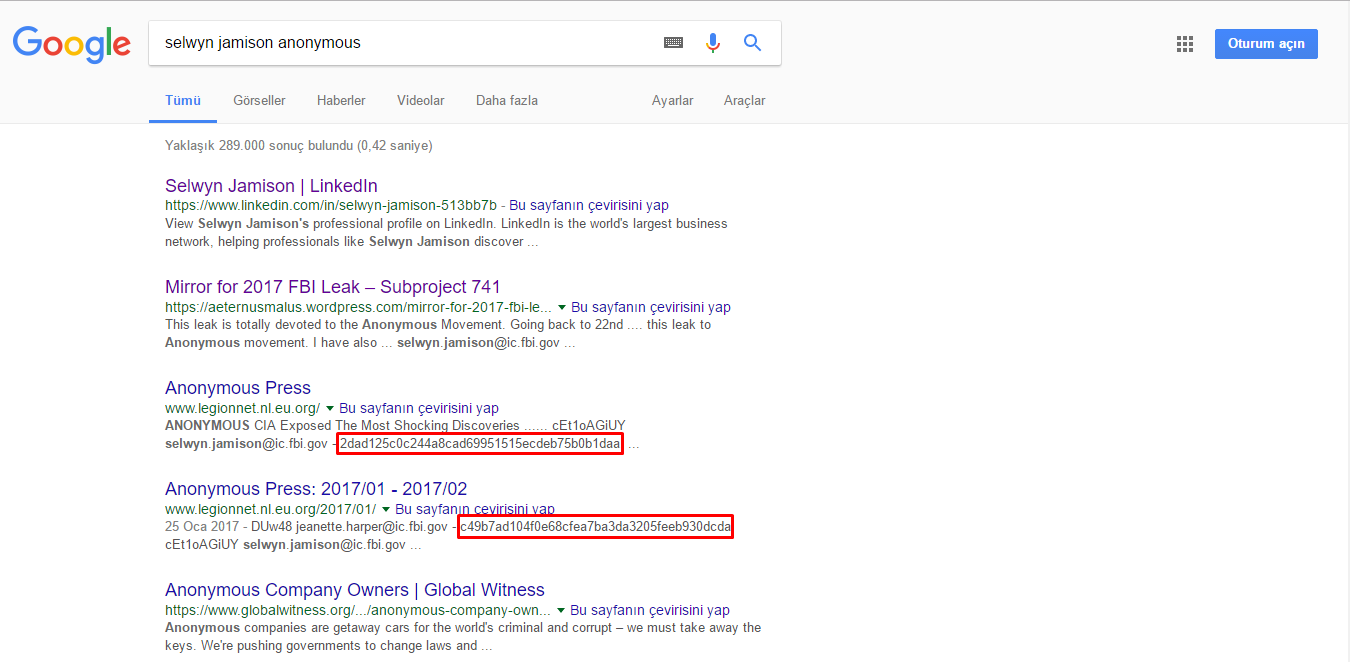Viewport: 1350px width, 662px height.
Task: Open Anonymous Press: 2017/01 - 2017/02 result
Action: coord(316,489)
